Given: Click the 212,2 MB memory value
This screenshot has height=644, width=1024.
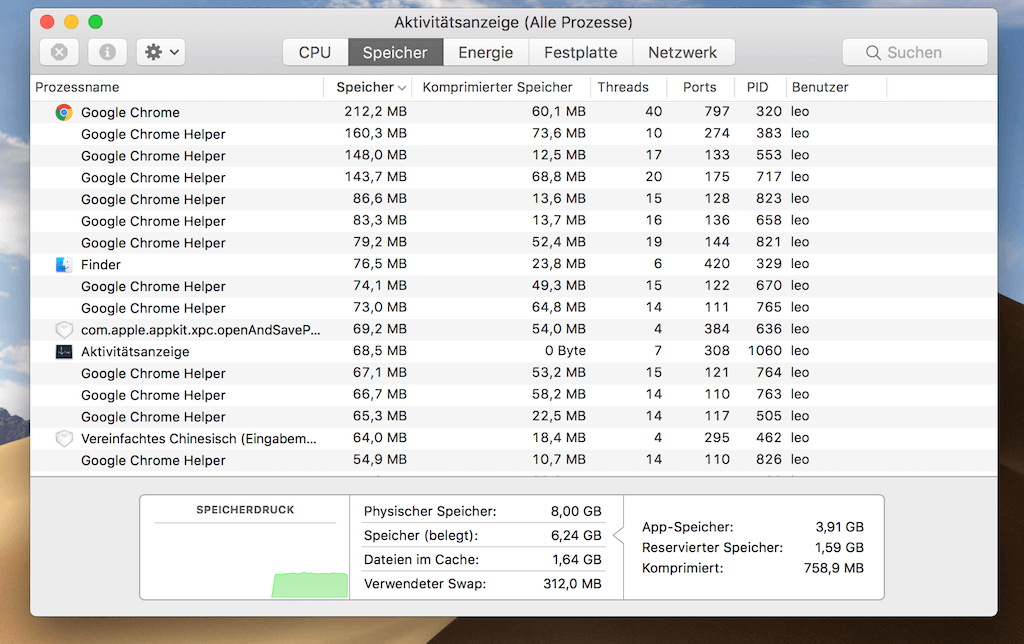Looking at the screenshot, I should (376, 112).
